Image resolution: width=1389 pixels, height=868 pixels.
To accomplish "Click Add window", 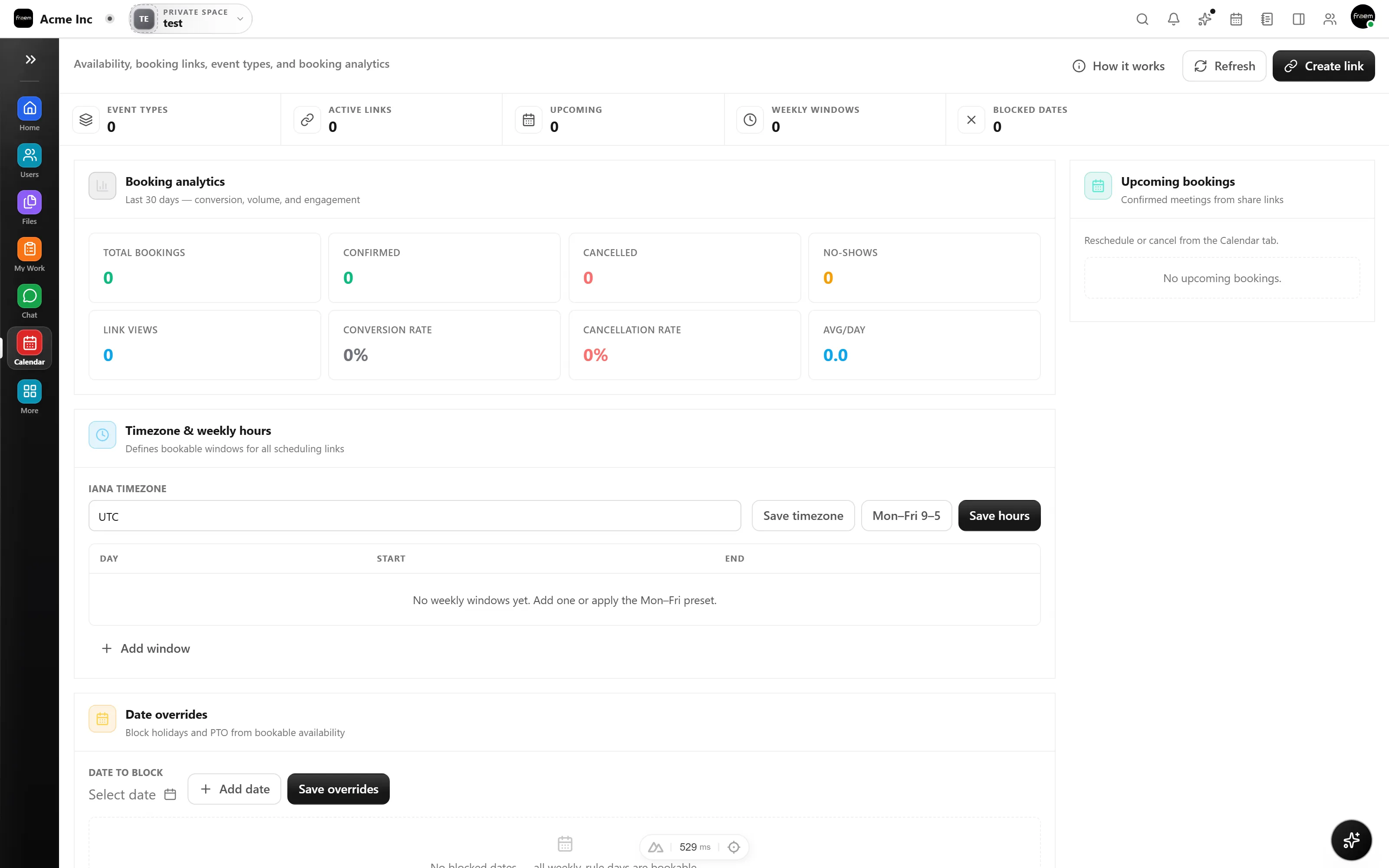I will click(146, 649).
